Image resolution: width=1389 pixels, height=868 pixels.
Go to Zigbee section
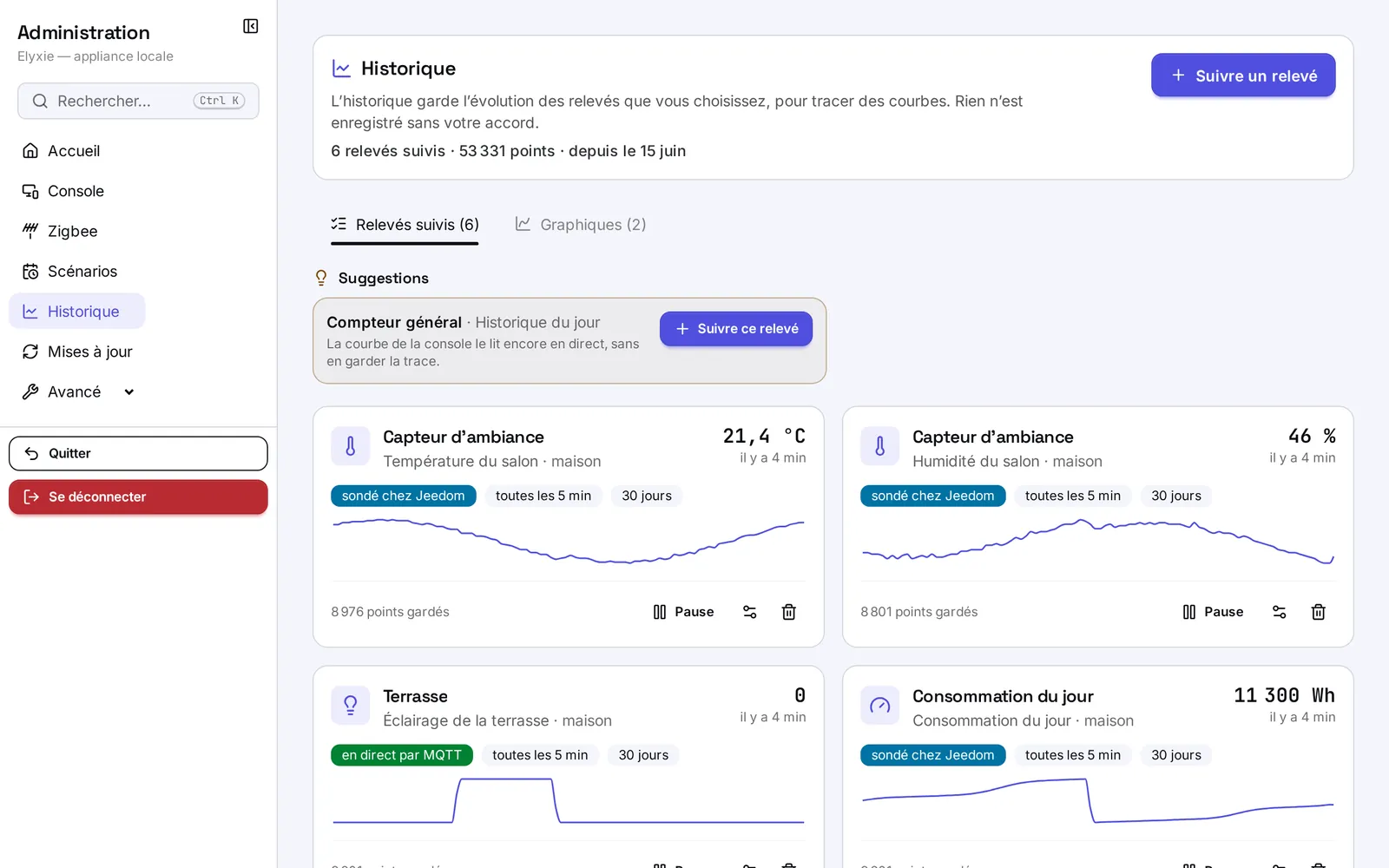[x=60, y=231]
